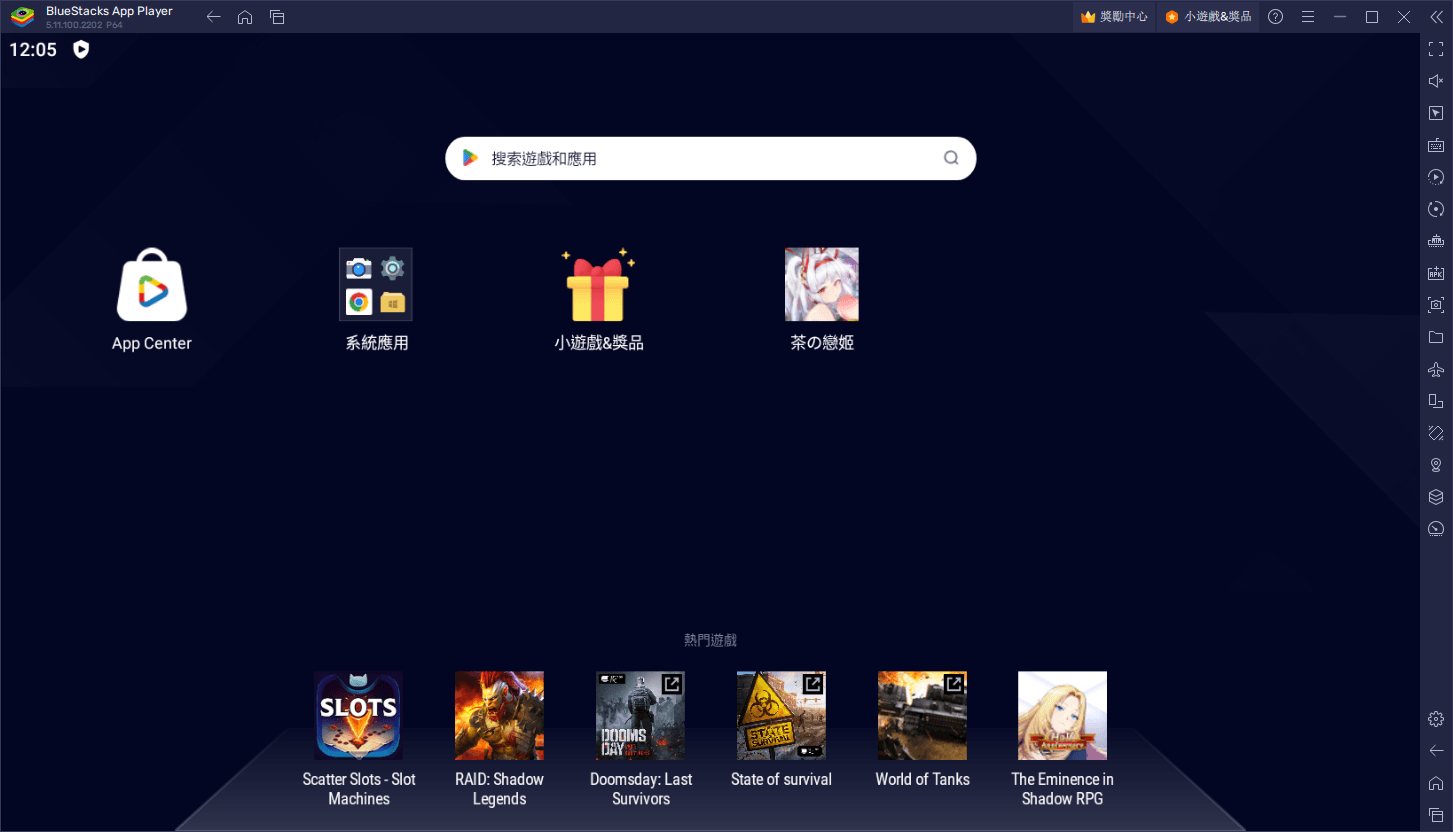Collapse the sidebar with double-chevron arrow
The height and width of the screenshot is (832, 1453).
(x=1435, y=17)
